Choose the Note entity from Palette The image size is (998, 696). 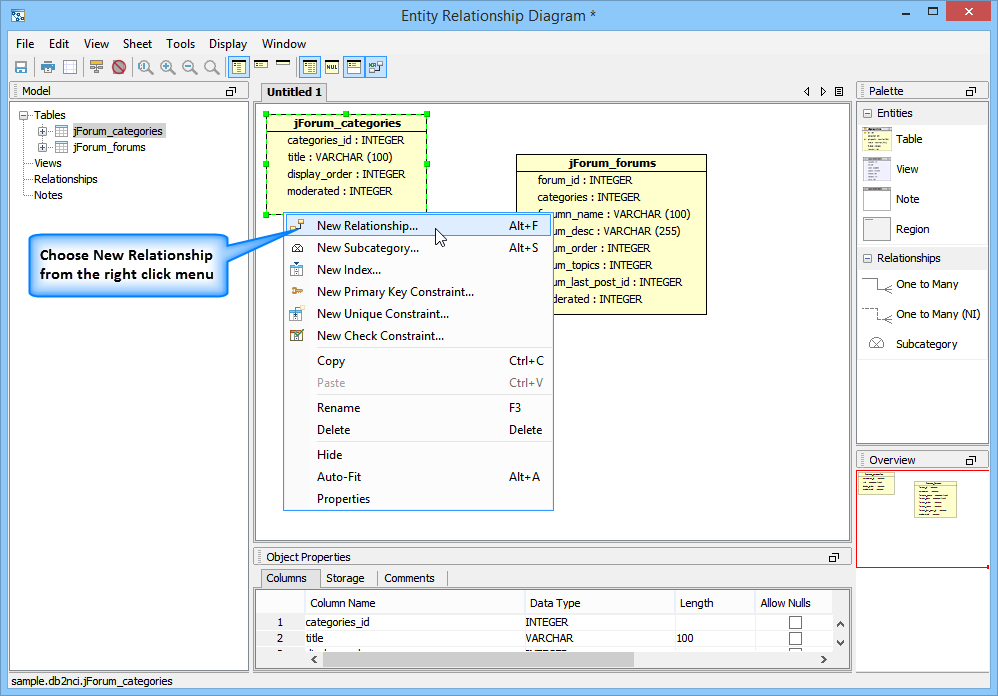coord(907,199)
